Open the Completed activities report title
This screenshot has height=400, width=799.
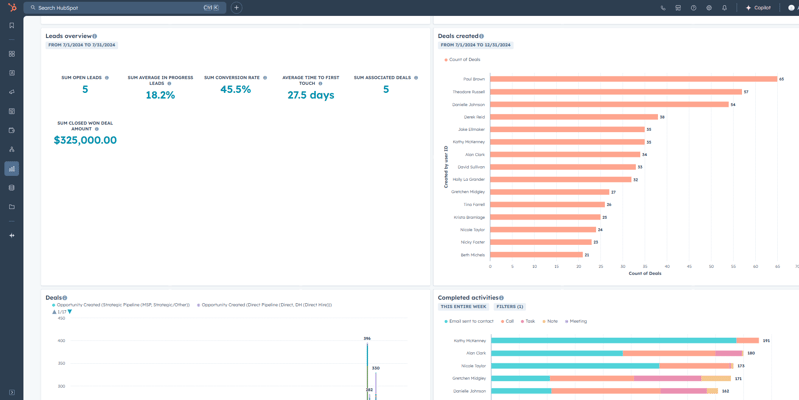(x=468, y=298)
